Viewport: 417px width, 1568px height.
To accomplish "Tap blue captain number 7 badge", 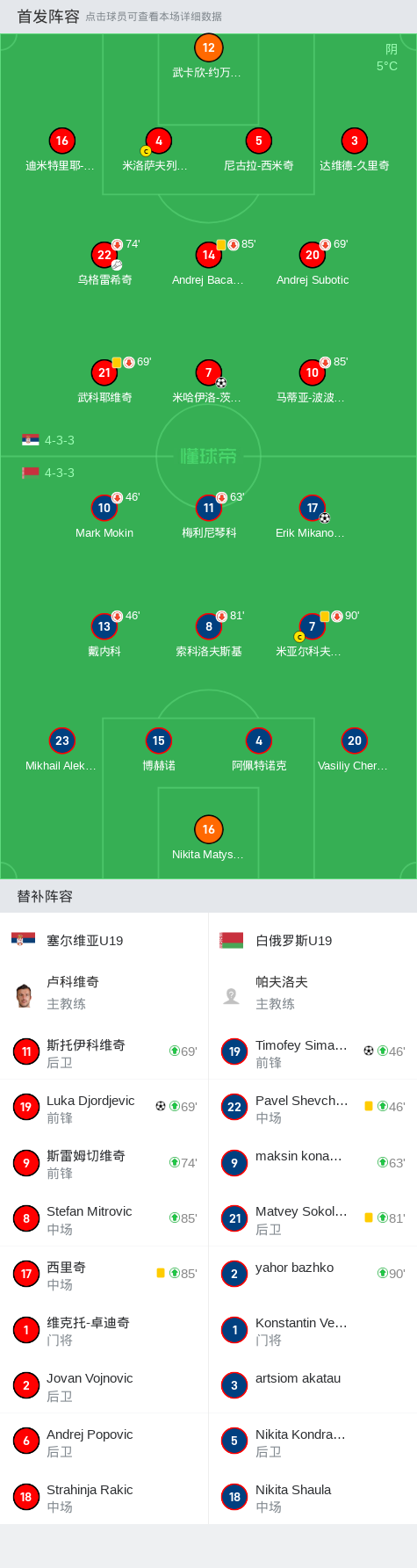I will (313, 626).
